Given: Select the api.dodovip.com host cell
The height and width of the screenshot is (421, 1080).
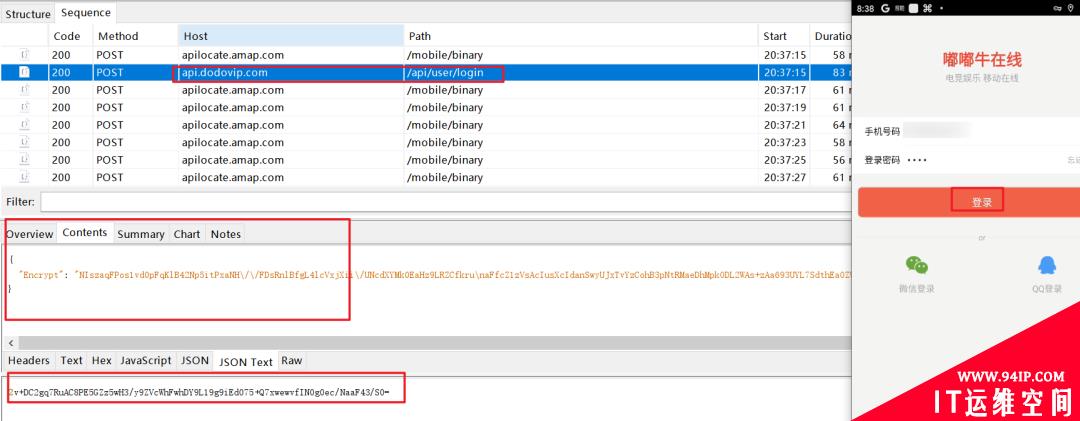Looking at the screenshot, I should click(225, 72).
